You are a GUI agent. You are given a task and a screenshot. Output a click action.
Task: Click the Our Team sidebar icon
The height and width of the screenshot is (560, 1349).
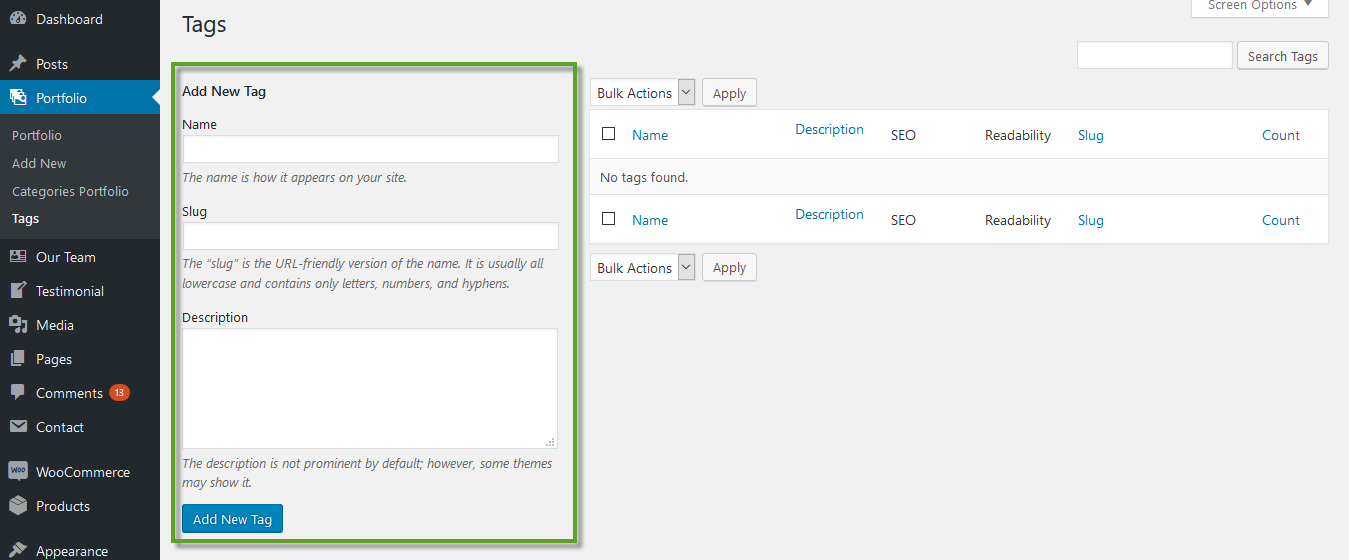point(18,257)
